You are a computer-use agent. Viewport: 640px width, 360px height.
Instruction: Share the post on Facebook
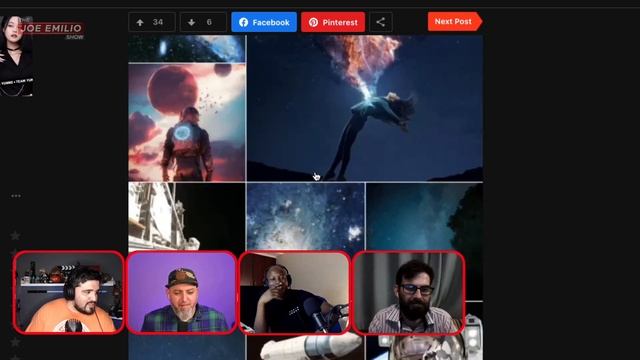pos(264,22)
